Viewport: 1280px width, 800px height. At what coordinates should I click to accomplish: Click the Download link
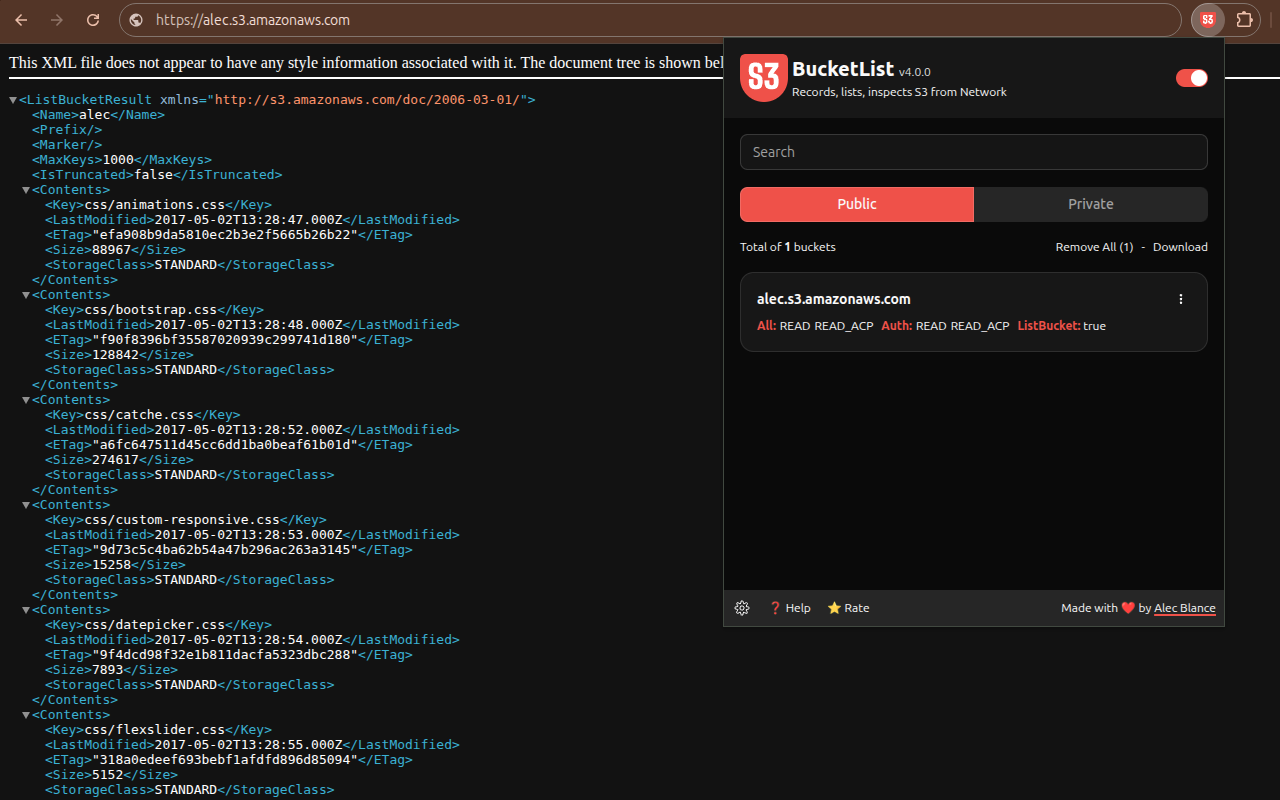pyautogui.click(x=1180, y=247)
